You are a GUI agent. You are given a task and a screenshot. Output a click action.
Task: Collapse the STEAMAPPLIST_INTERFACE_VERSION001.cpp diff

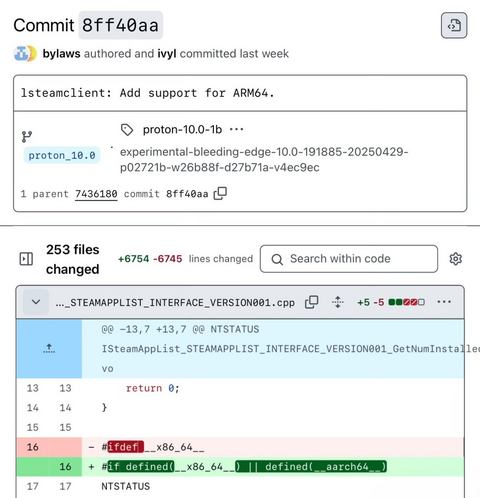(x=36, y=302)
